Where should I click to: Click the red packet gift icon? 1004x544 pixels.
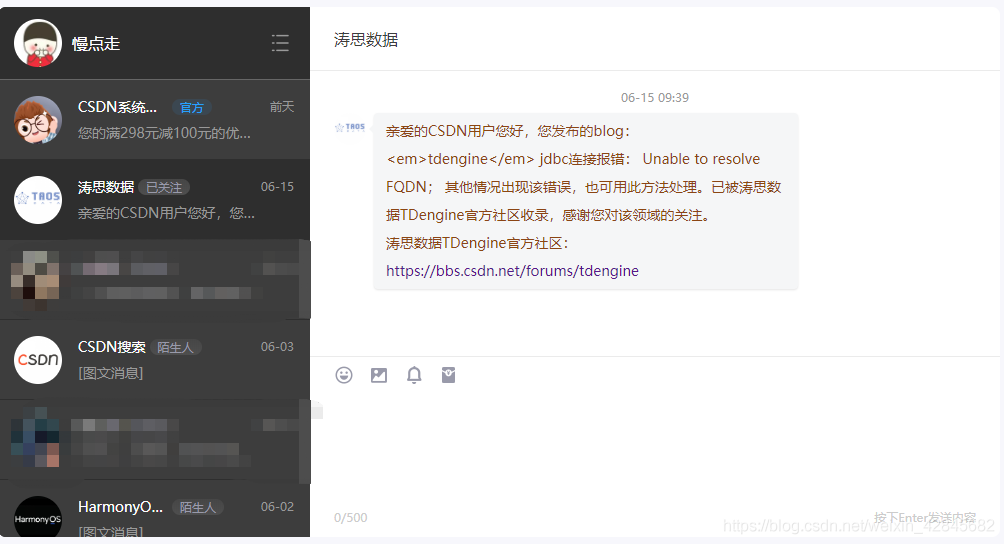[x=448, y=375]
